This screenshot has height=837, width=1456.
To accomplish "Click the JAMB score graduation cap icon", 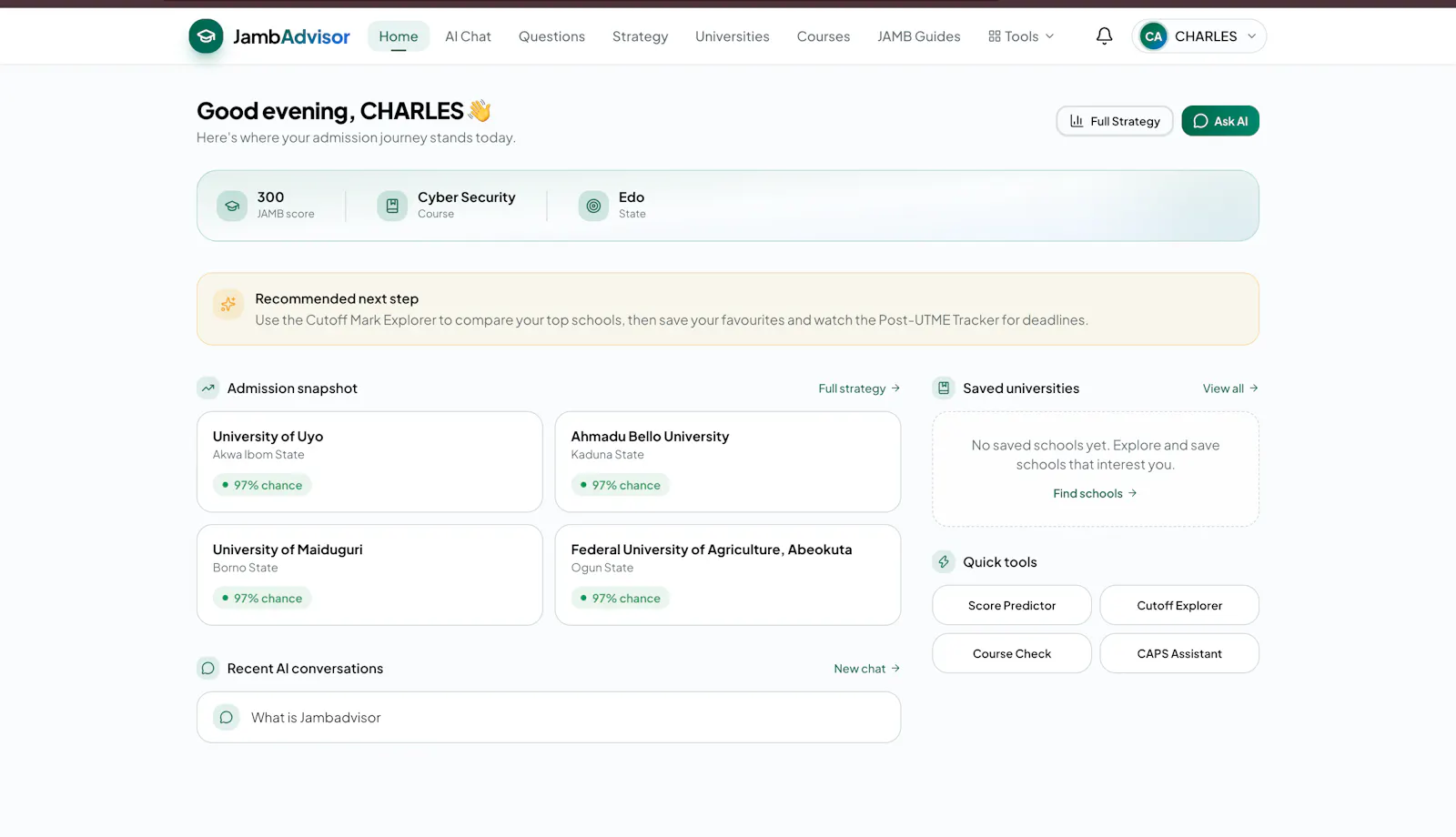I will tap(232, 206).
